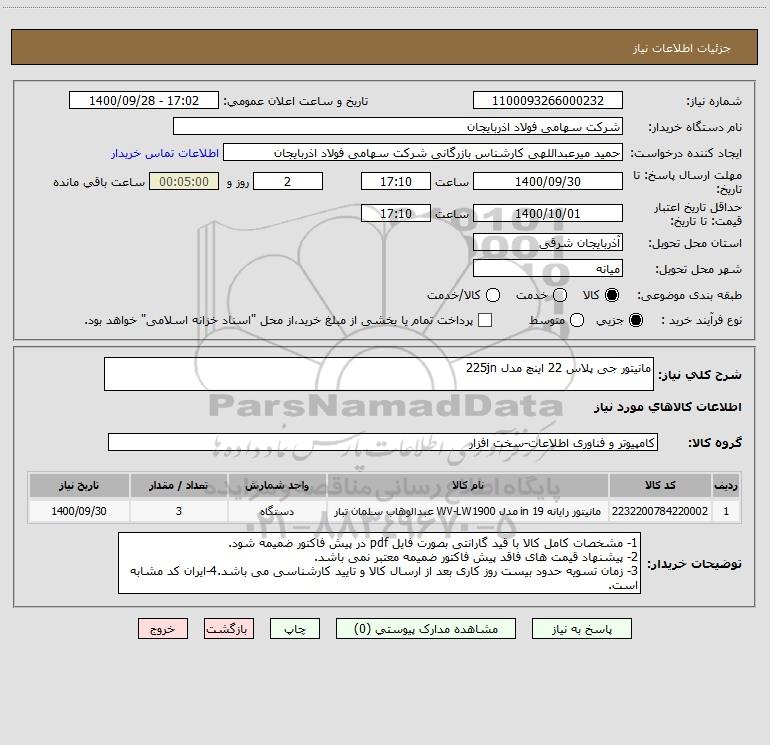This screenshot has height=745, width=770.
Task: Click the unit cell دستگاه
Action: coord(277,511)
